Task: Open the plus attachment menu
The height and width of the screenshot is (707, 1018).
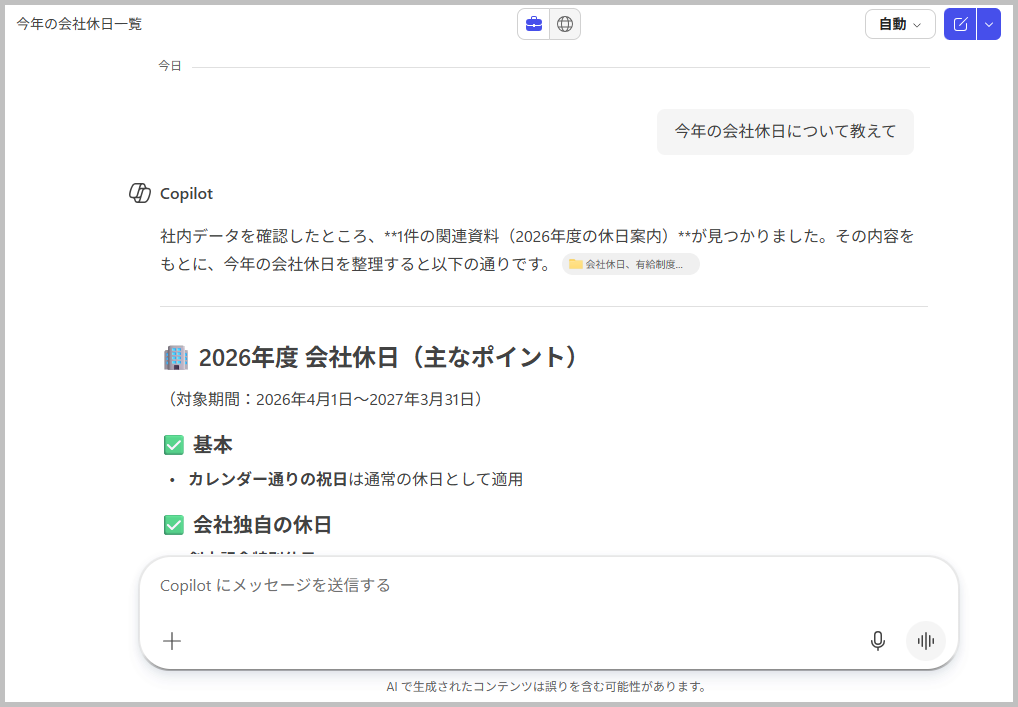Action: coord(172,641)
